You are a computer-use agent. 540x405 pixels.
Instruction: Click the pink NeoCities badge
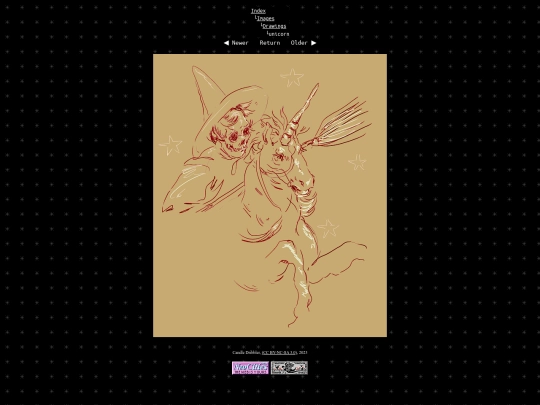pos(250,368)
